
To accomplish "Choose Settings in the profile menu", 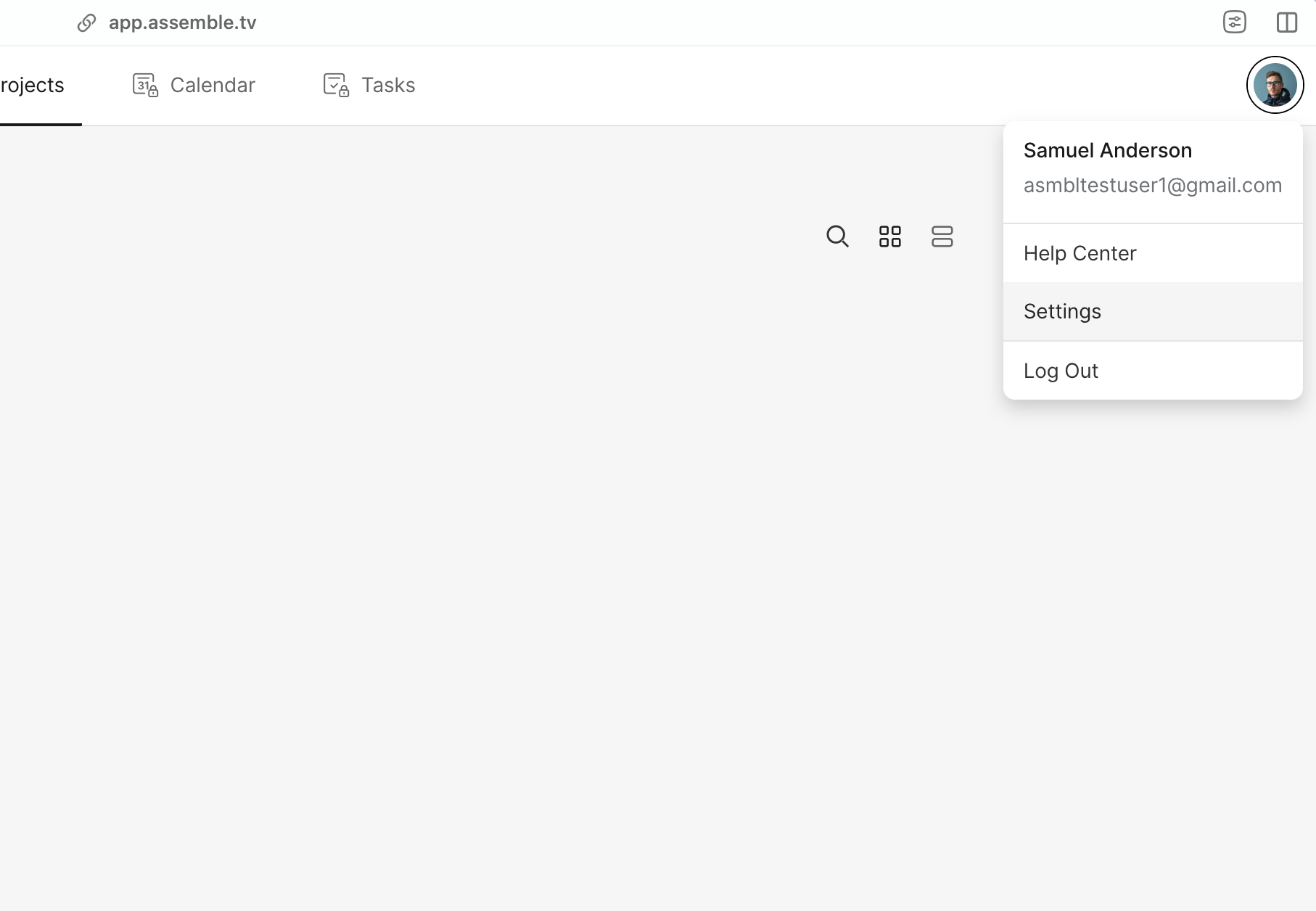I will [x=1062, y=311].
